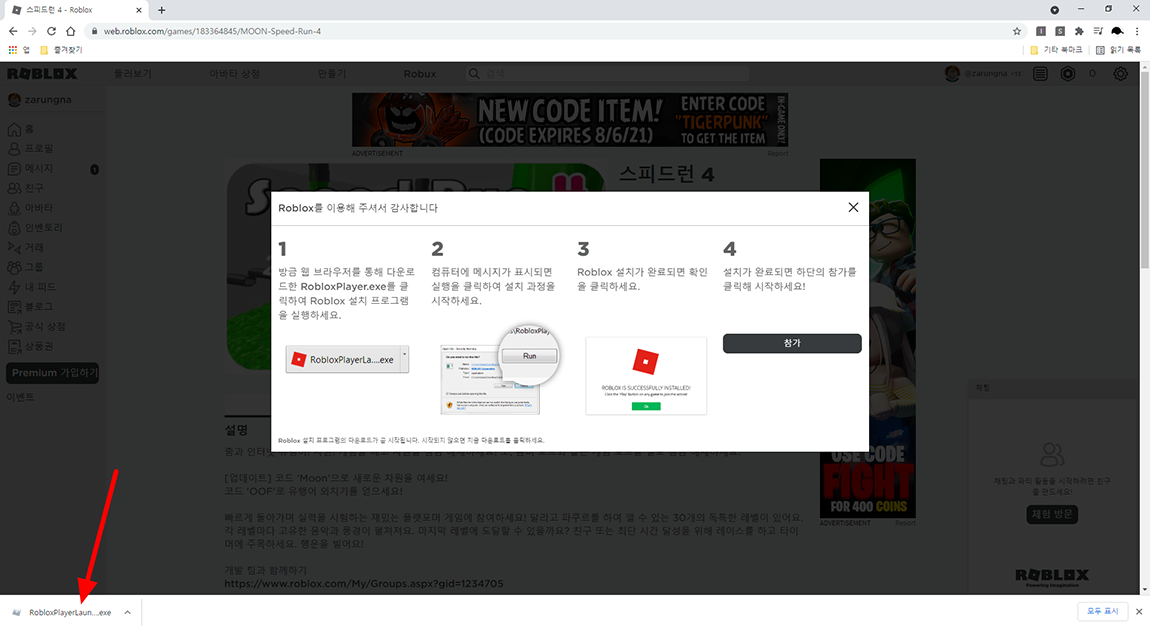Click 모두 표시 to show all downloads

pos(1102,611)
